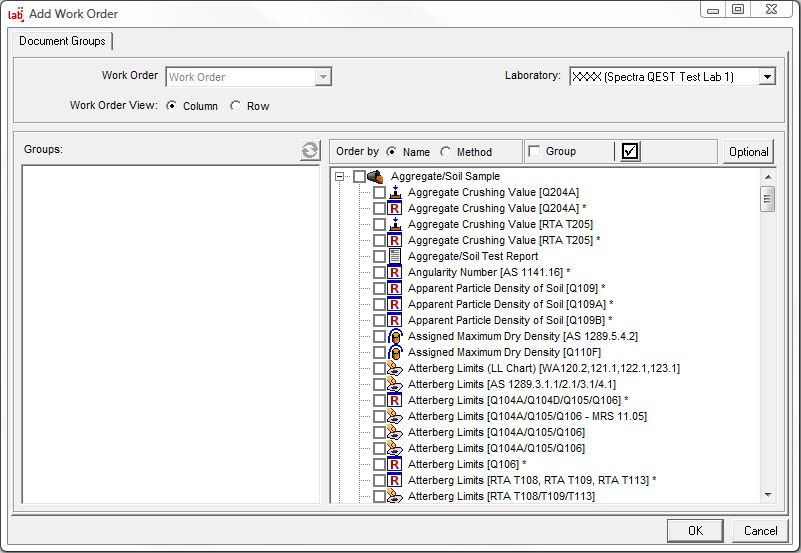Enable the Group checkbox
The height and width of the screenshot is (553, 801).
pyautogui.click(x=534, y=151)
